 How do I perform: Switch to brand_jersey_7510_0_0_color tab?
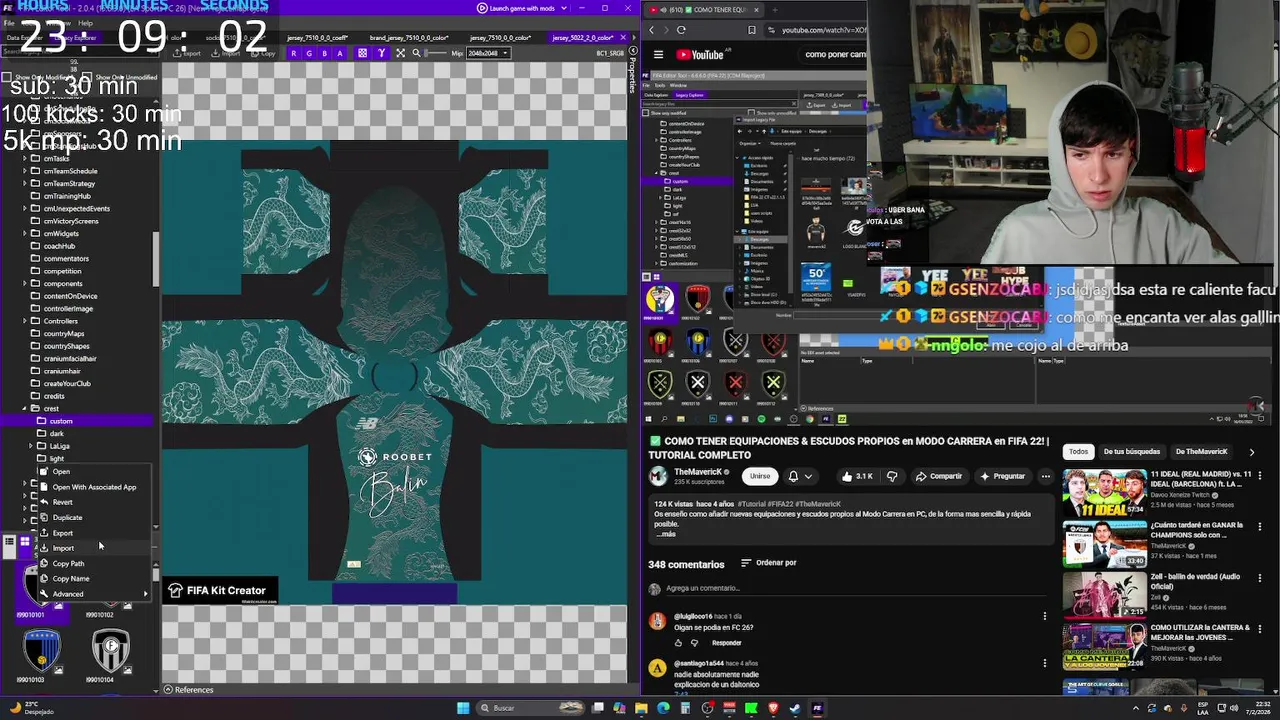point(409,38)
